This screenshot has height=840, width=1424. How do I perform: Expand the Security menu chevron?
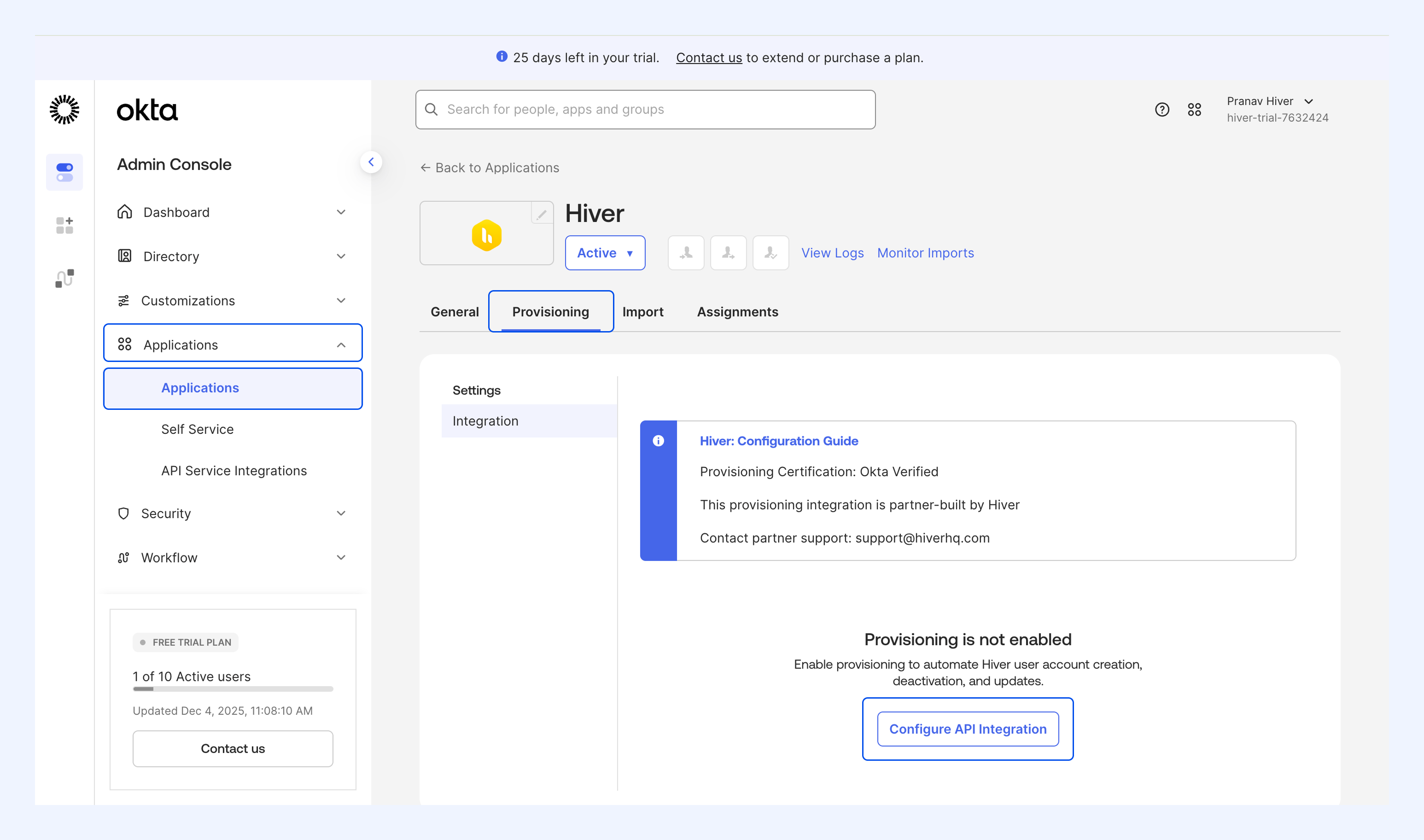coord(341,513)
